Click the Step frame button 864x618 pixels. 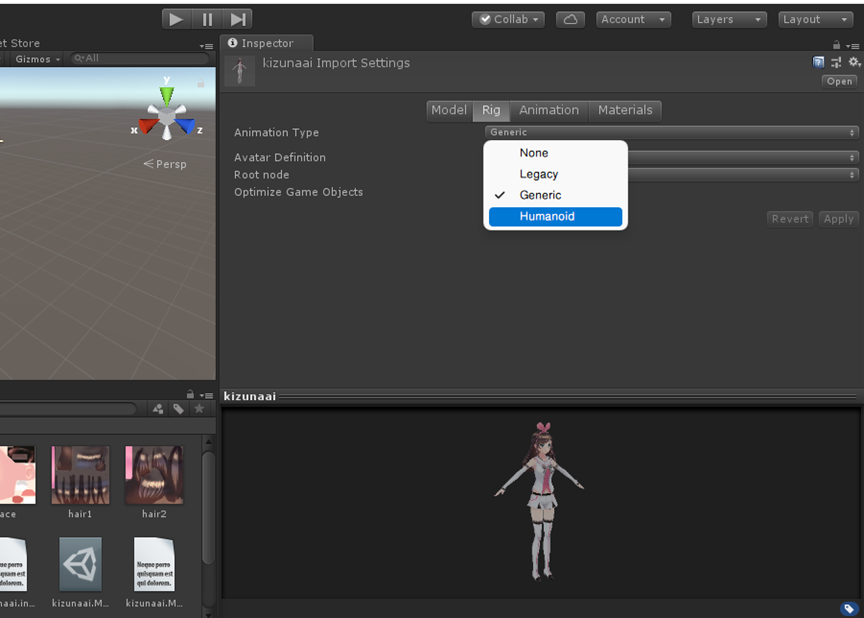(x=238, y=19)
